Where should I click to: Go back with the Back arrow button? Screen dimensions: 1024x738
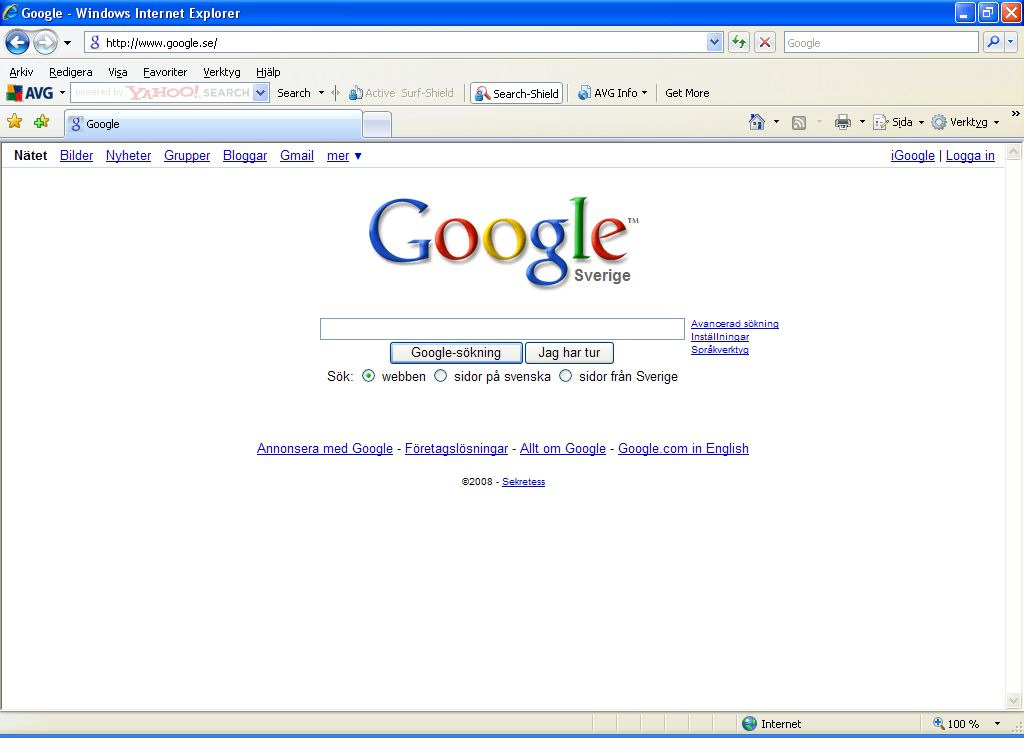click(x=17, y=43)
